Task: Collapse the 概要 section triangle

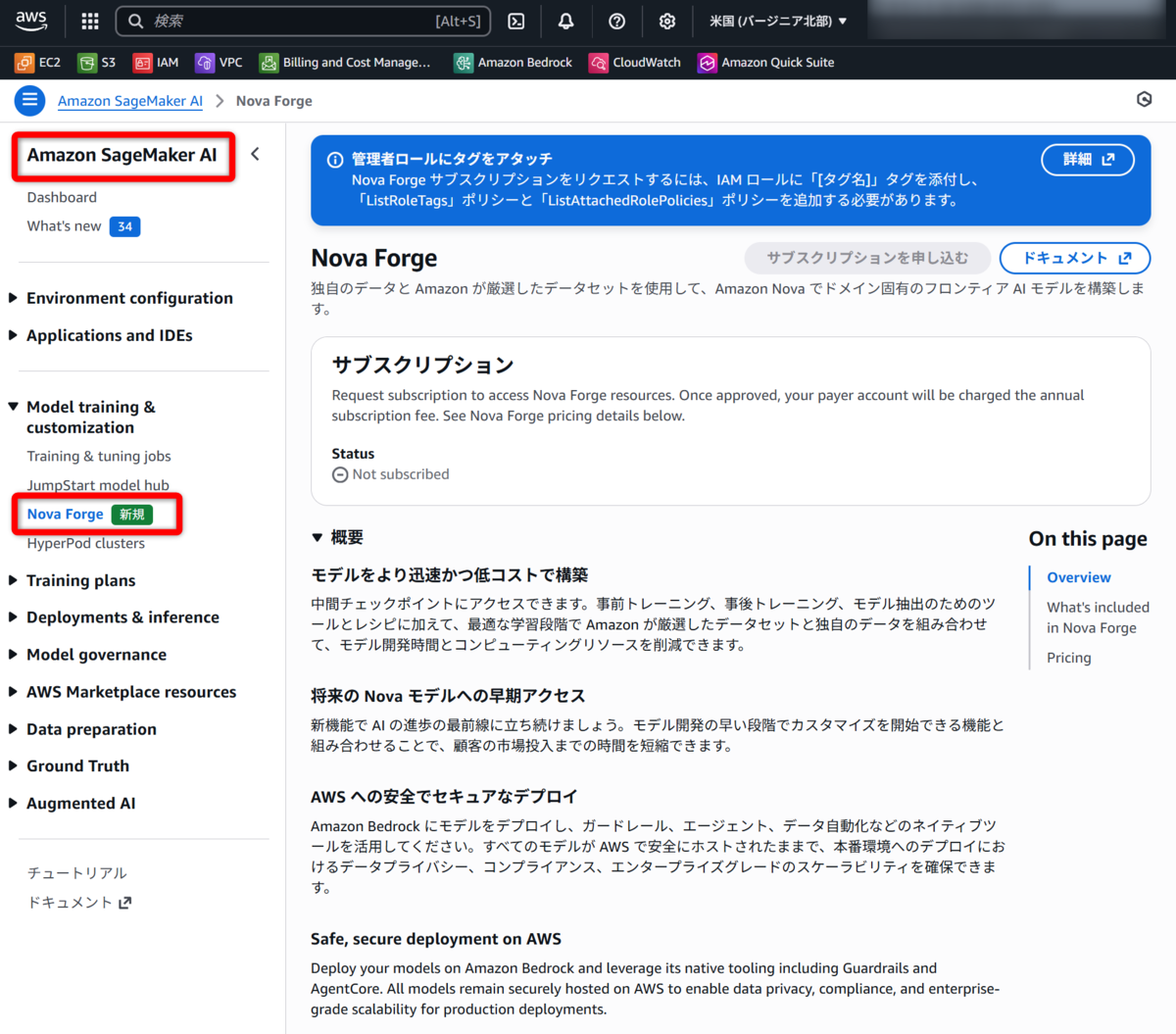Action: (318, 537)
